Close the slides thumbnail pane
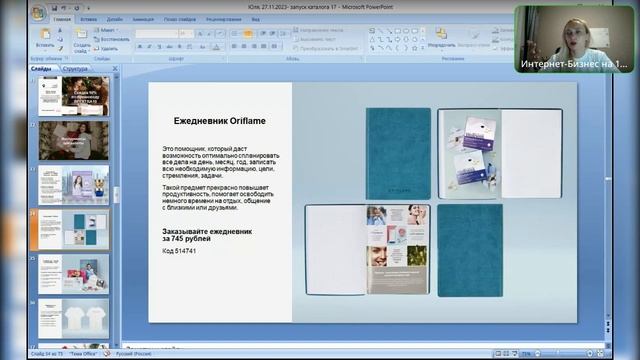This screenshot has height=360, width=640. point(115,69)
